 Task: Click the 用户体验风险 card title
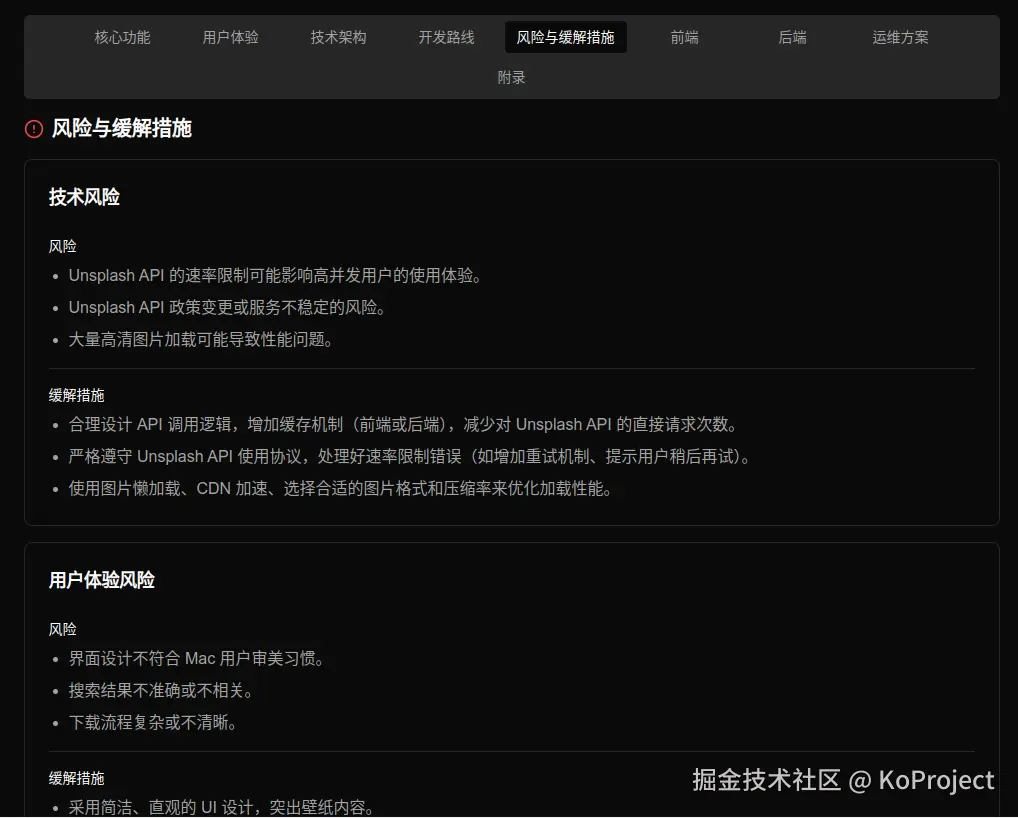[x=101, y=579]
